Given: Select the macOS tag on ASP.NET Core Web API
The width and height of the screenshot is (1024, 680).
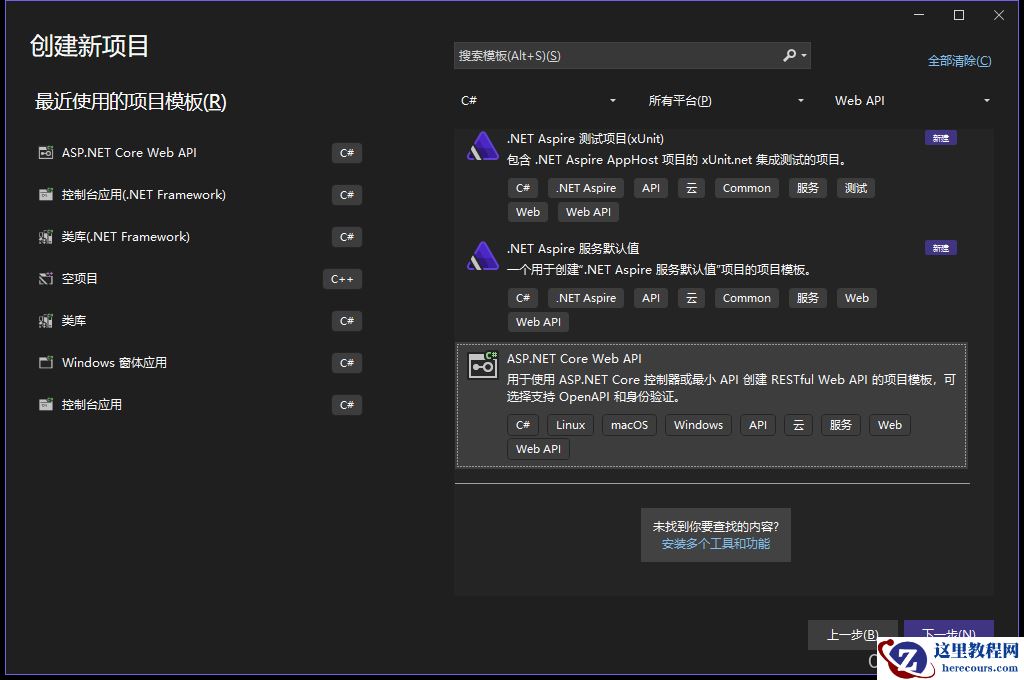Looking at the screenshot, I should pos(629,424).
